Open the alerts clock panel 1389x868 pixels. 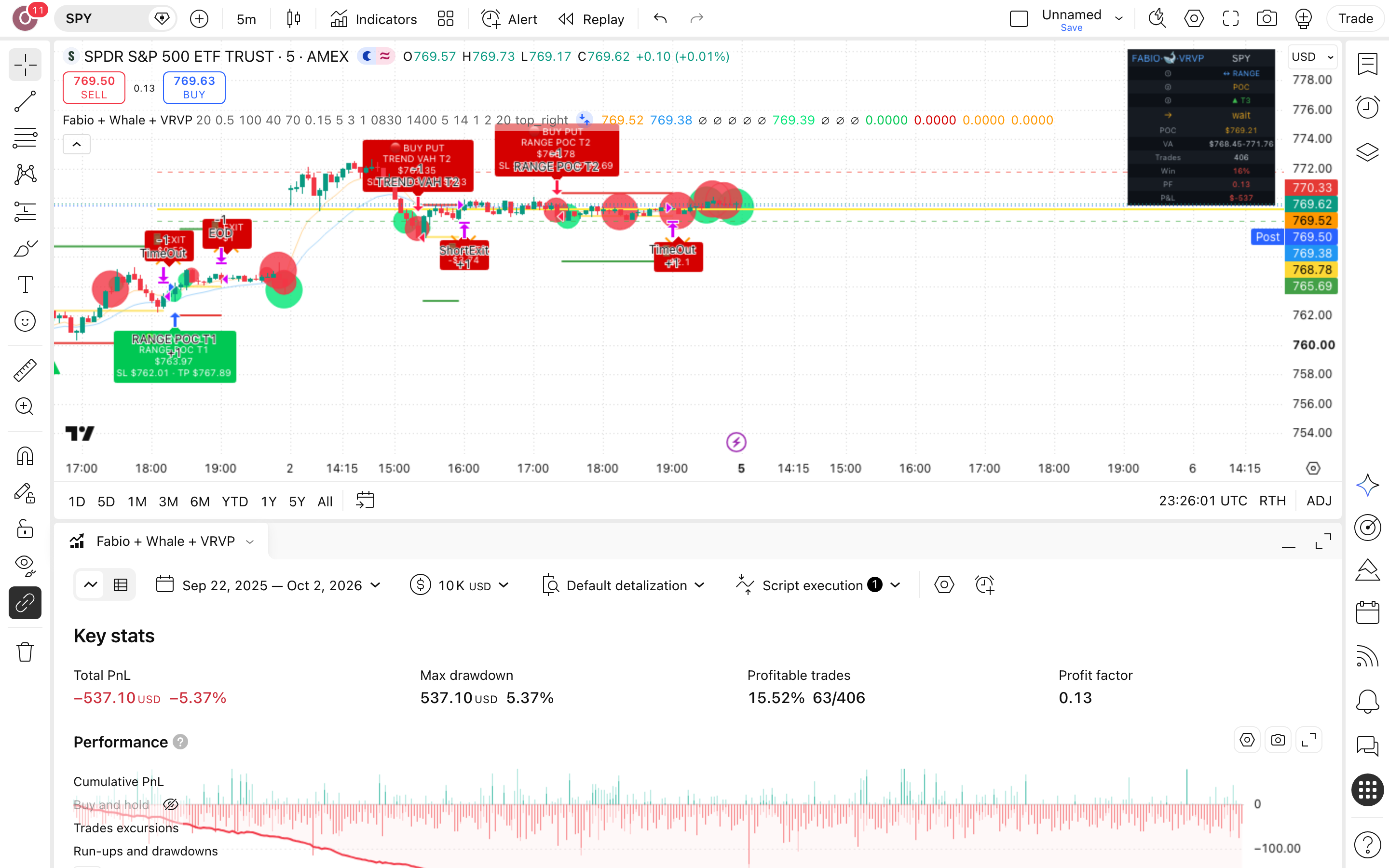[1368, 108]
